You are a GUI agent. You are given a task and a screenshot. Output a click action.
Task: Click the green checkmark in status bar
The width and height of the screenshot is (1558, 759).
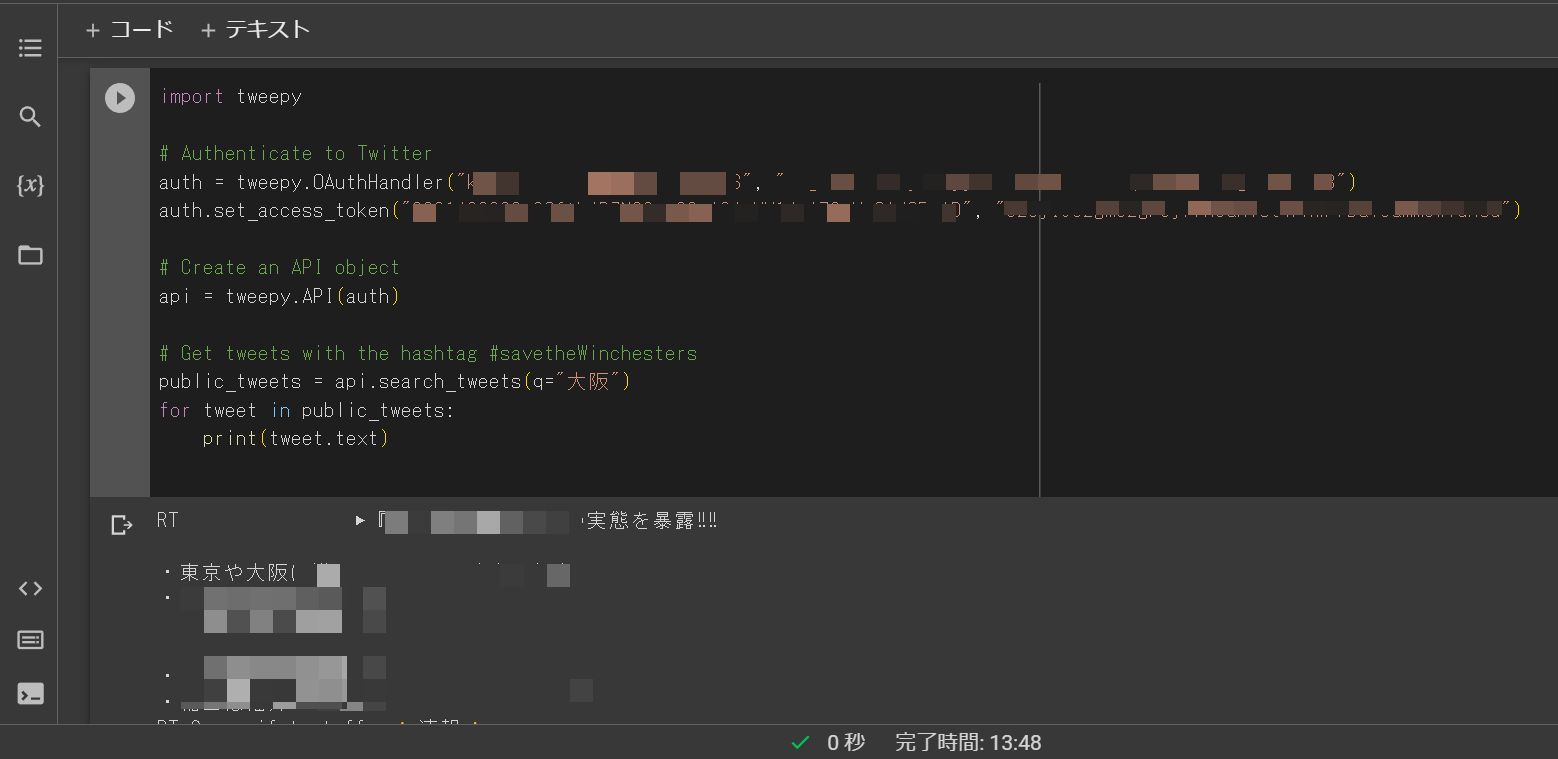pos(800,742)
